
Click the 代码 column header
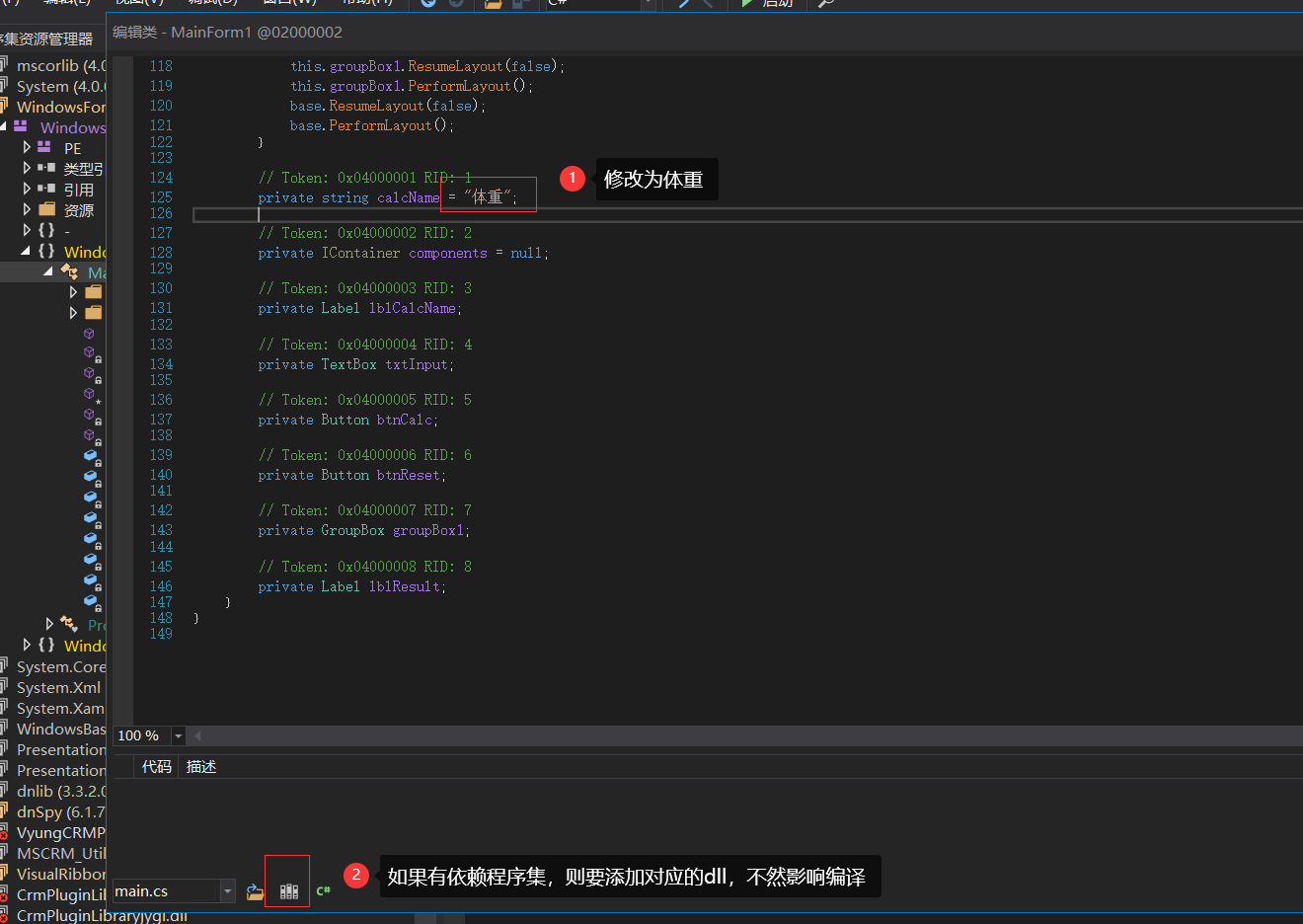(156, 767)
